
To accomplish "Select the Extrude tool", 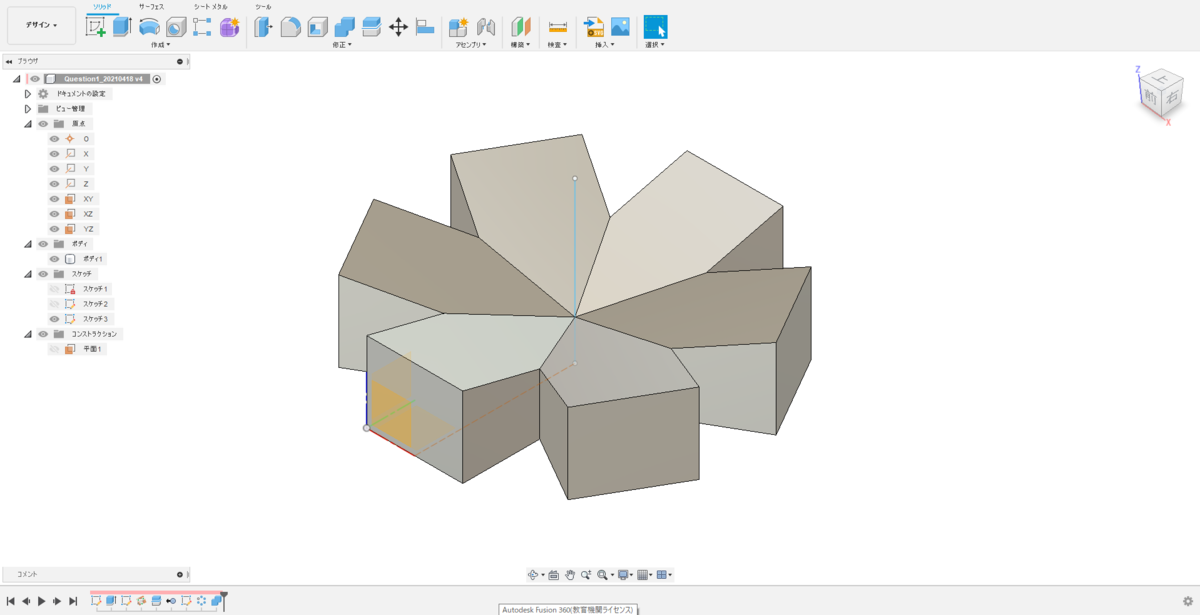I will (122, 27).
